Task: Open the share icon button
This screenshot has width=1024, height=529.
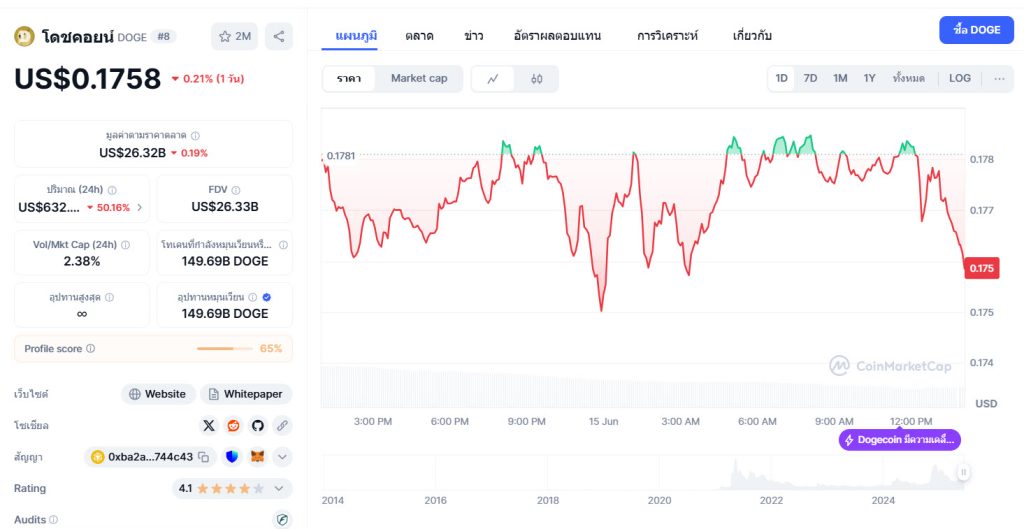Action: pyautogui.click(x=279, y=37)
